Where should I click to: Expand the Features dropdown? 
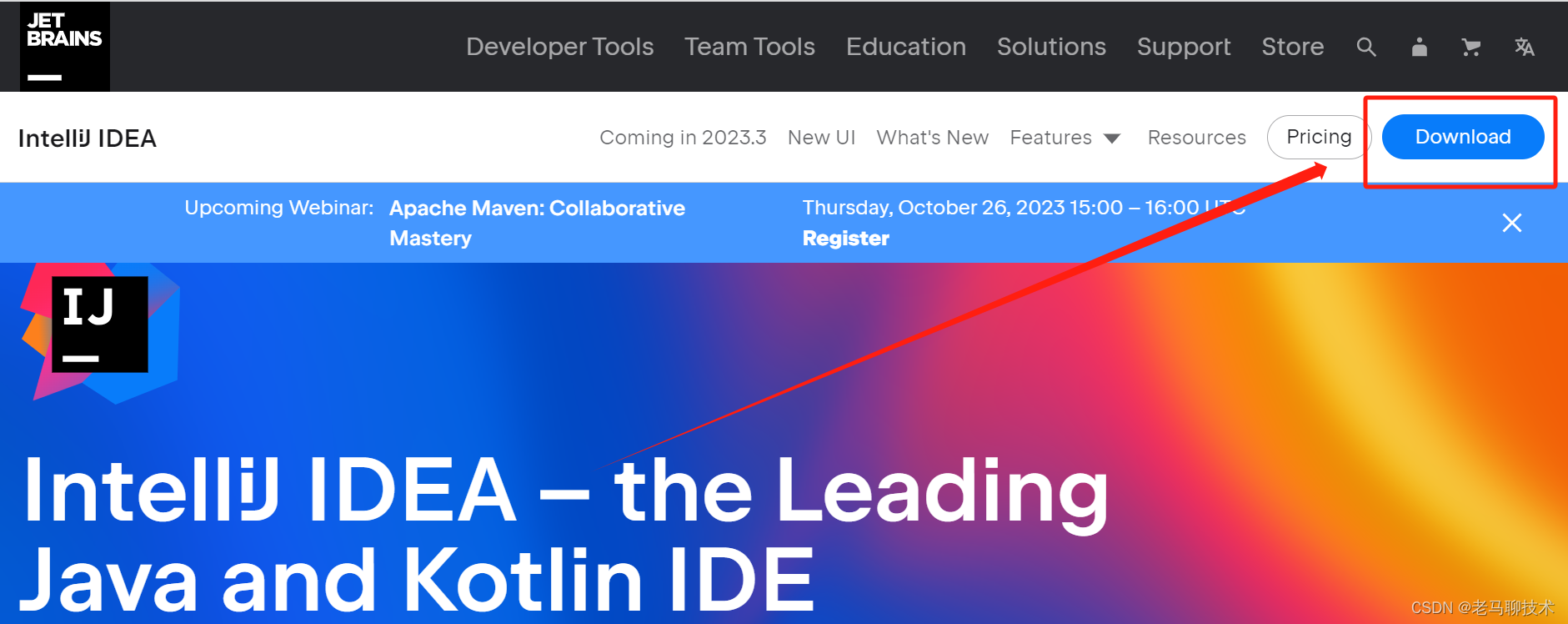1065,138
